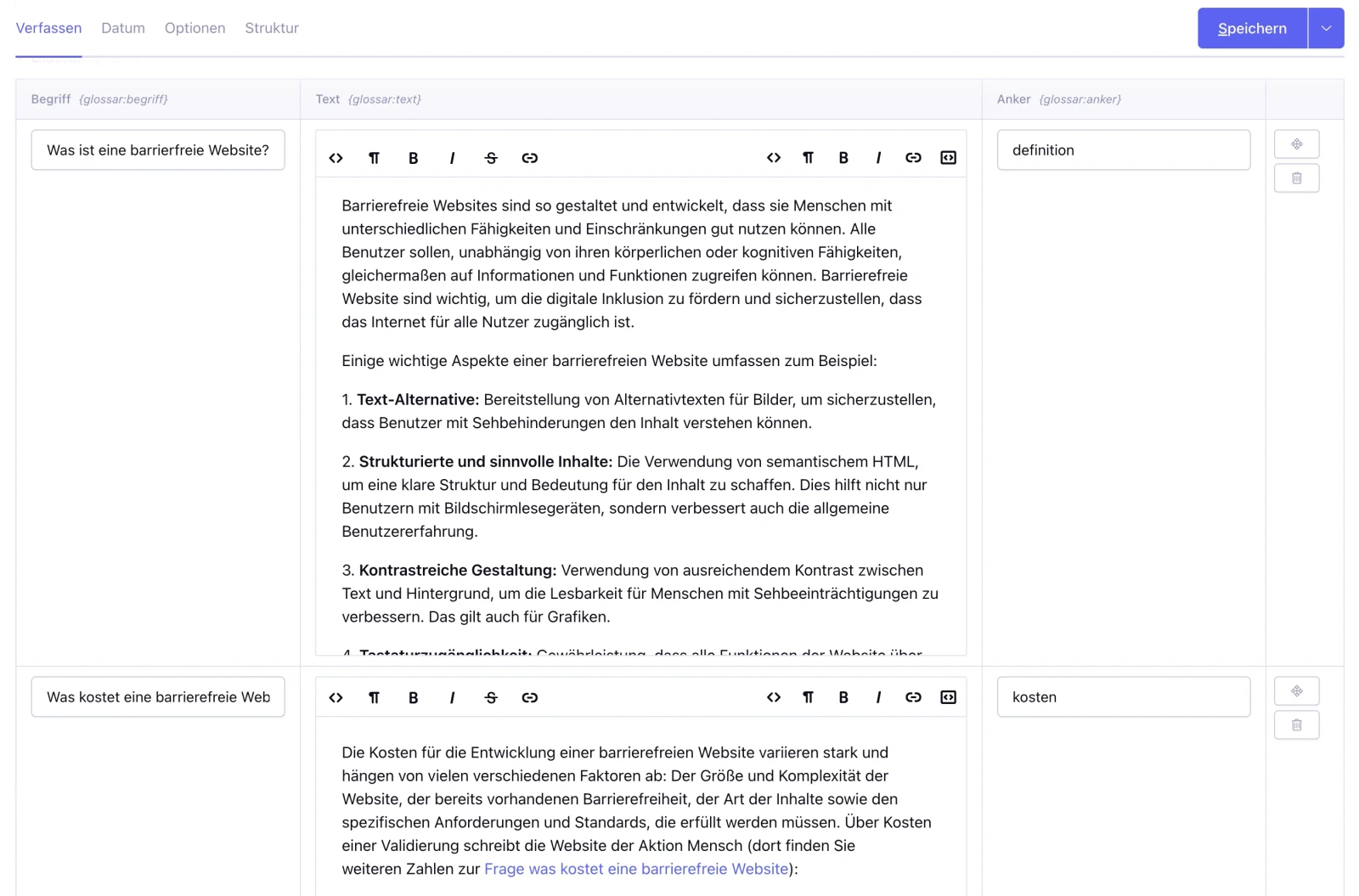Click the 'Anker' column header
Screen dimensions: 1359x896
pos(1013,99)
